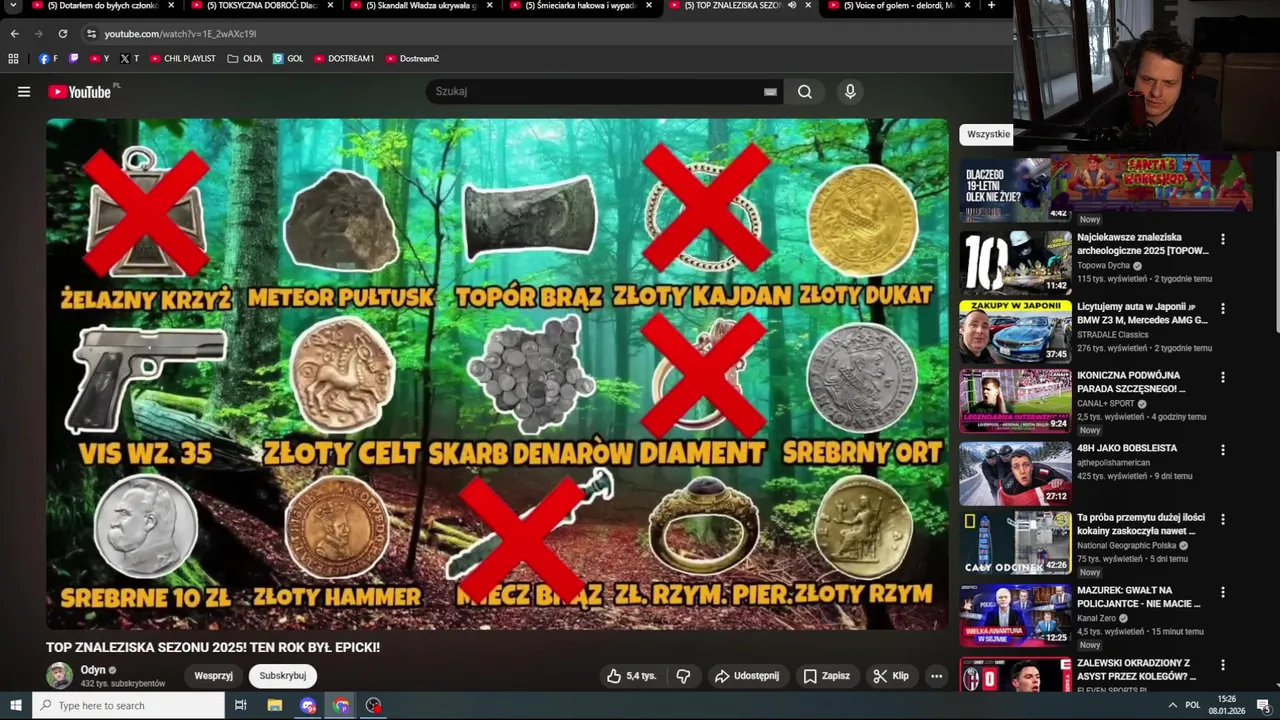The image size is (1280, 720).
Task: Open video 'Ta próba przemytu dużej ilości kokainy'
Action: click(x=1141, y=524)
